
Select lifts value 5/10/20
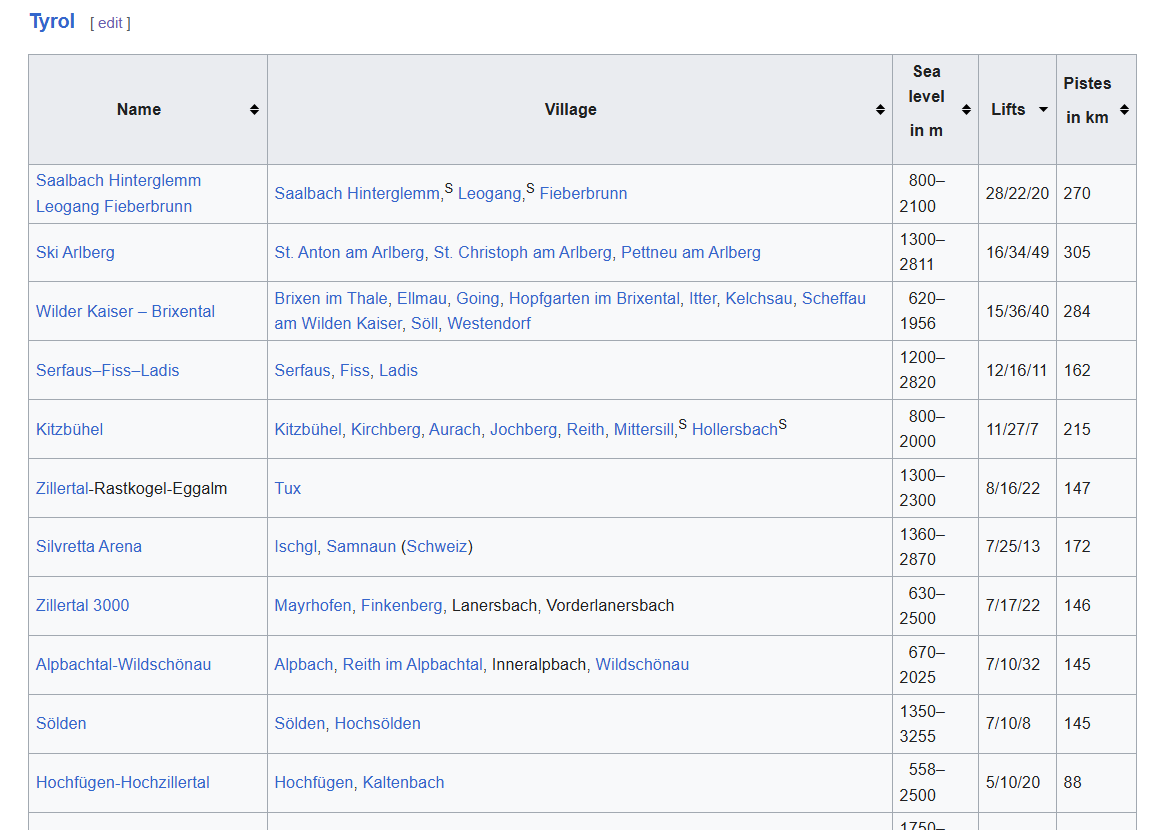[1013, 782]
